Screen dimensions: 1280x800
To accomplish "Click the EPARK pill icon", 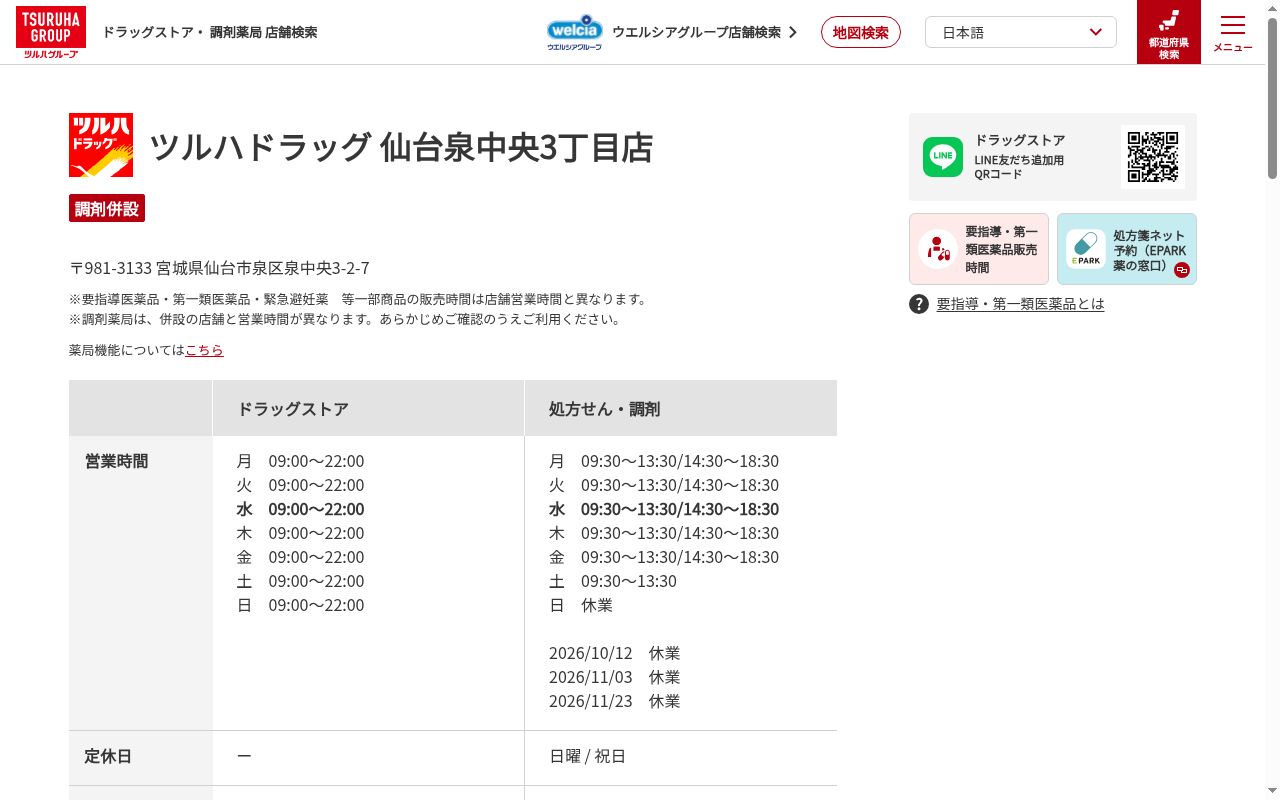I will coord(1085,249).
